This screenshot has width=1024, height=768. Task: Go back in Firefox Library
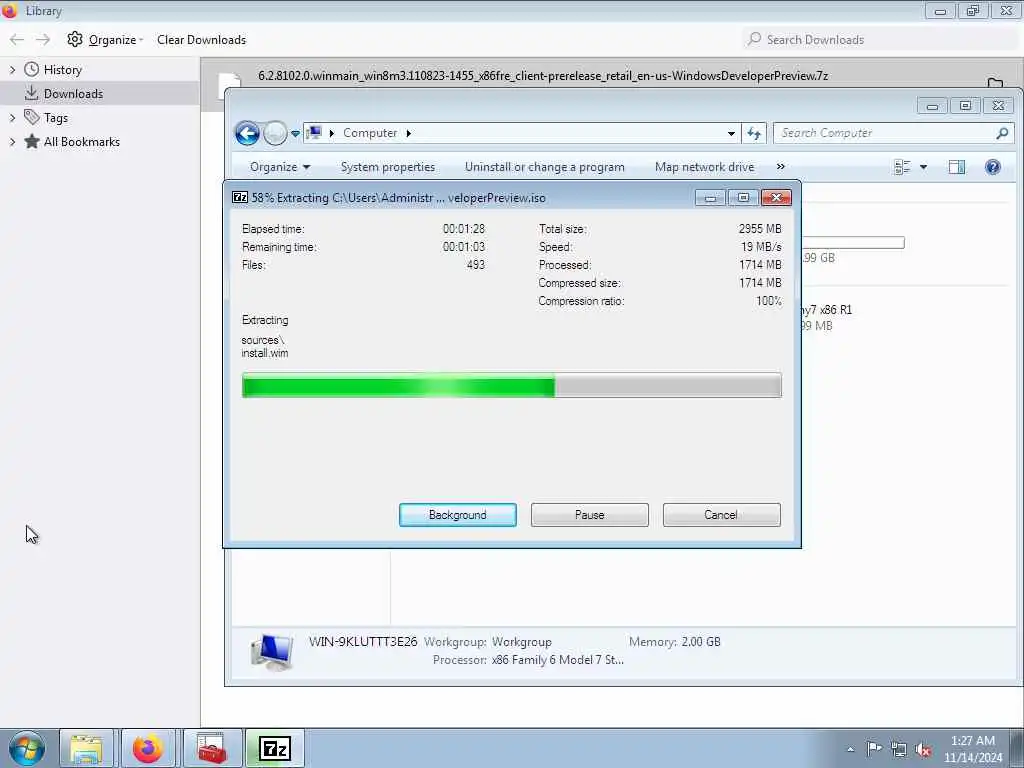(x=17, y=40)
